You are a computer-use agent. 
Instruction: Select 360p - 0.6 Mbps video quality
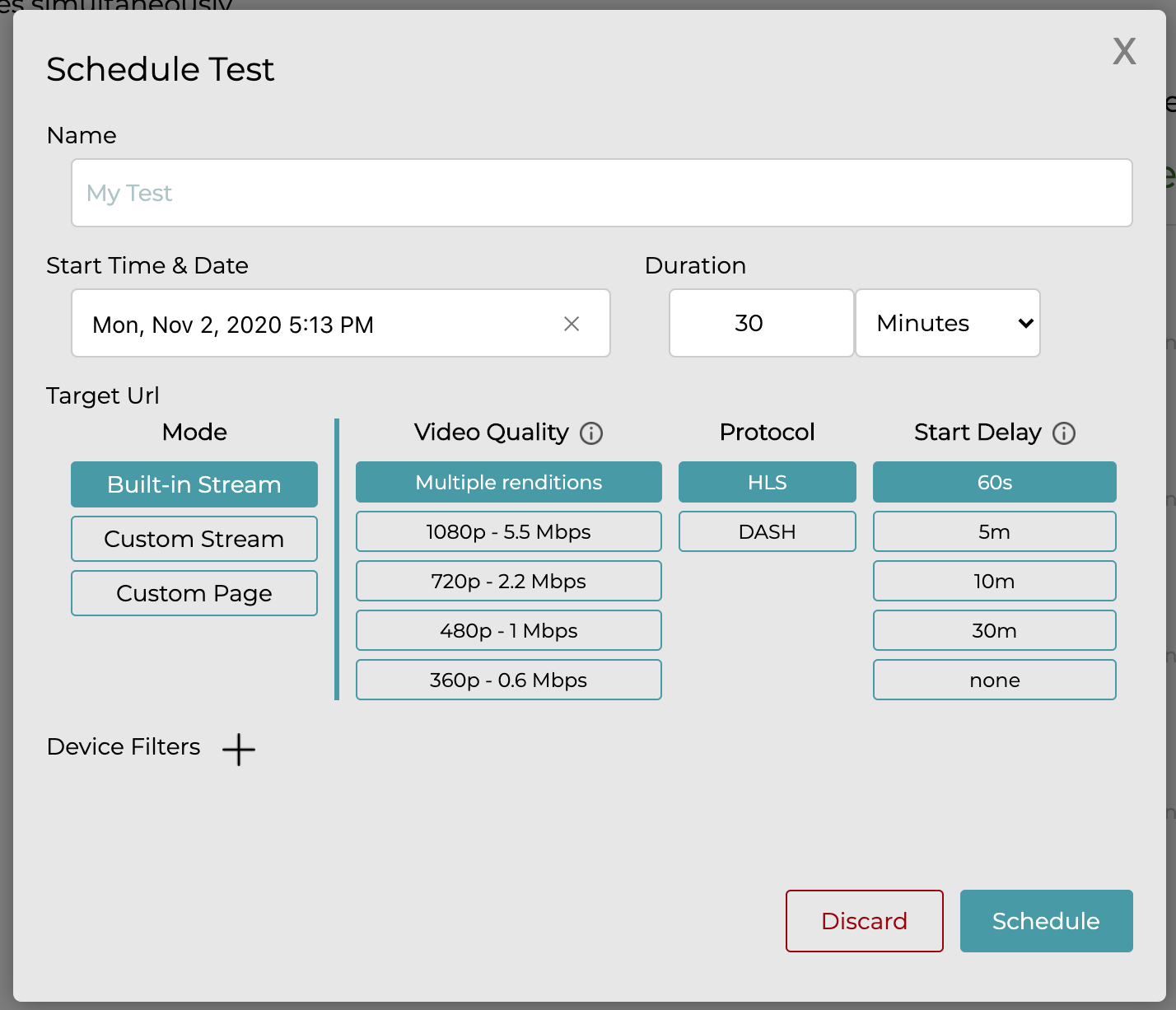pos(508,680)
